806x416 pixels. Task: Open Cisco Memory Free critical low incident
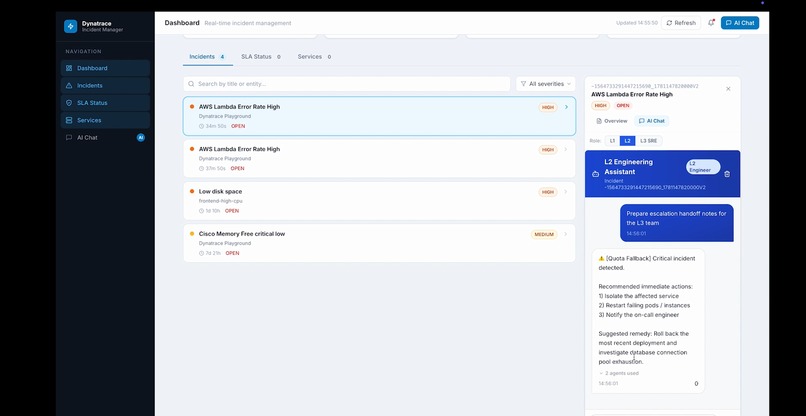[379, 243]
